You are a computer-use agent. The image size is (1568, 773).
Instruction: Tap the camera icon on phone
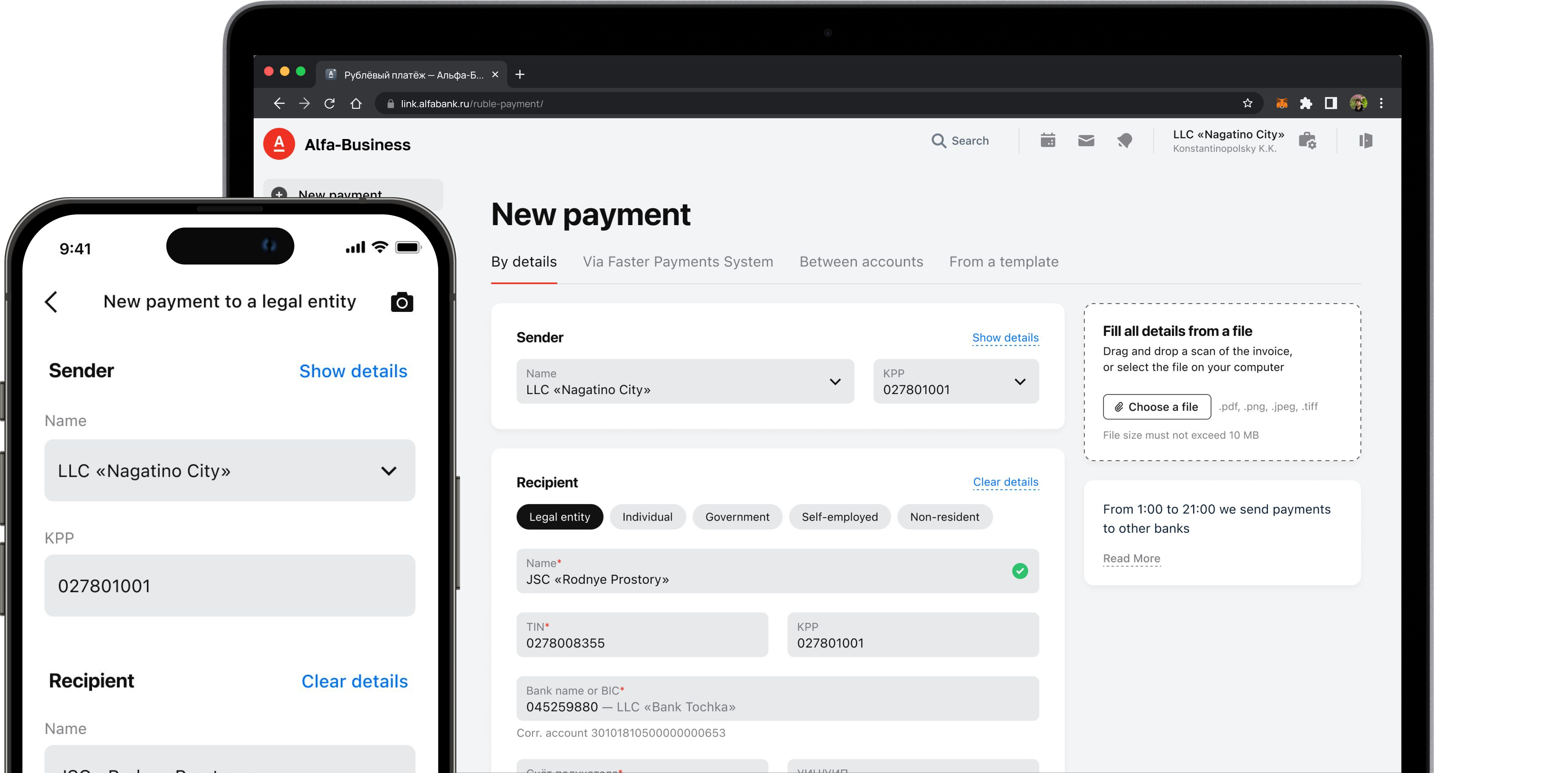point(402,302)
